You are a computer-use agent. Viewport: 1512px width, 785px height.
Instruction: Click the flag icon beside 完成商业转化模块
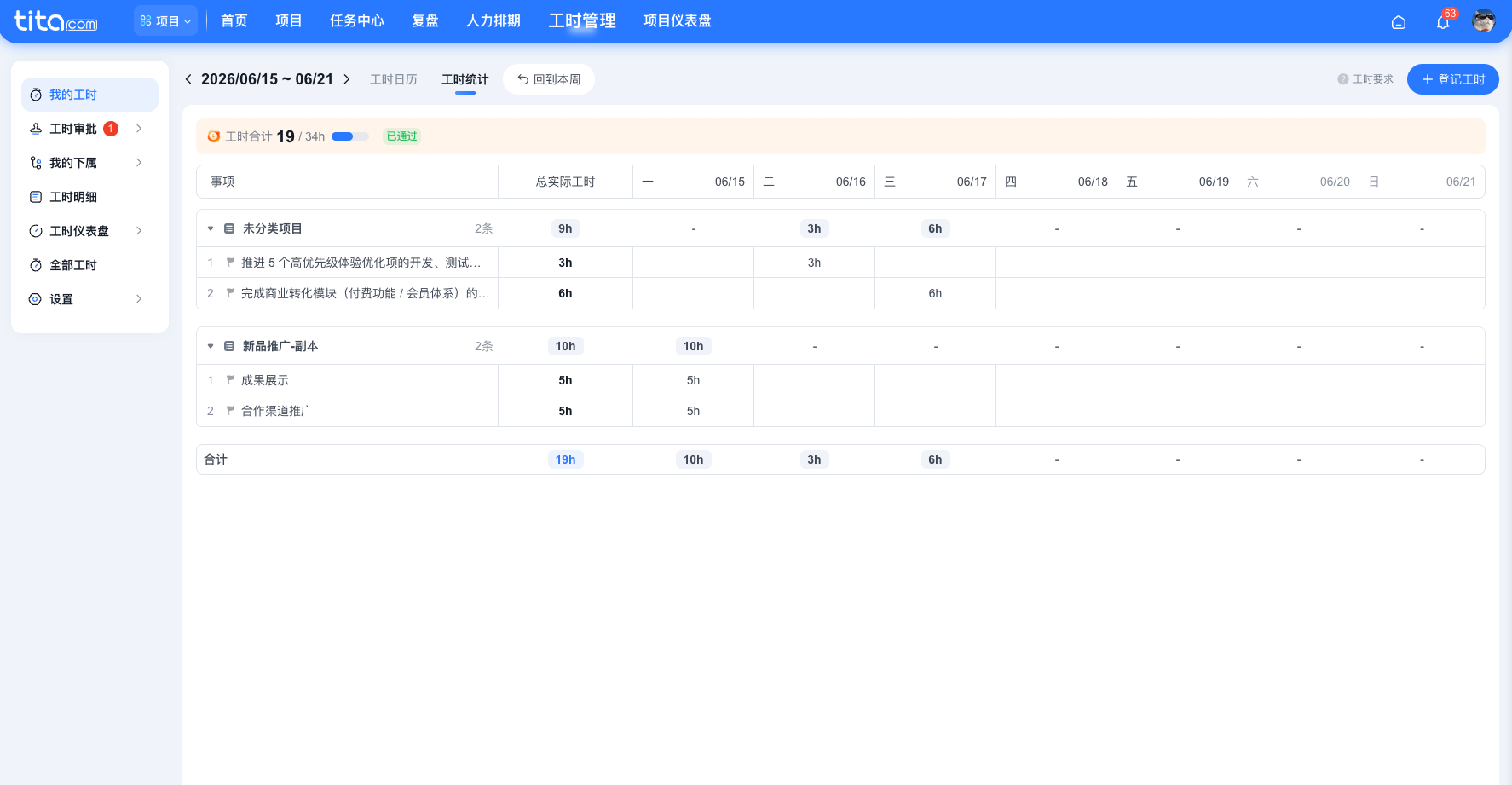point(230,293)
